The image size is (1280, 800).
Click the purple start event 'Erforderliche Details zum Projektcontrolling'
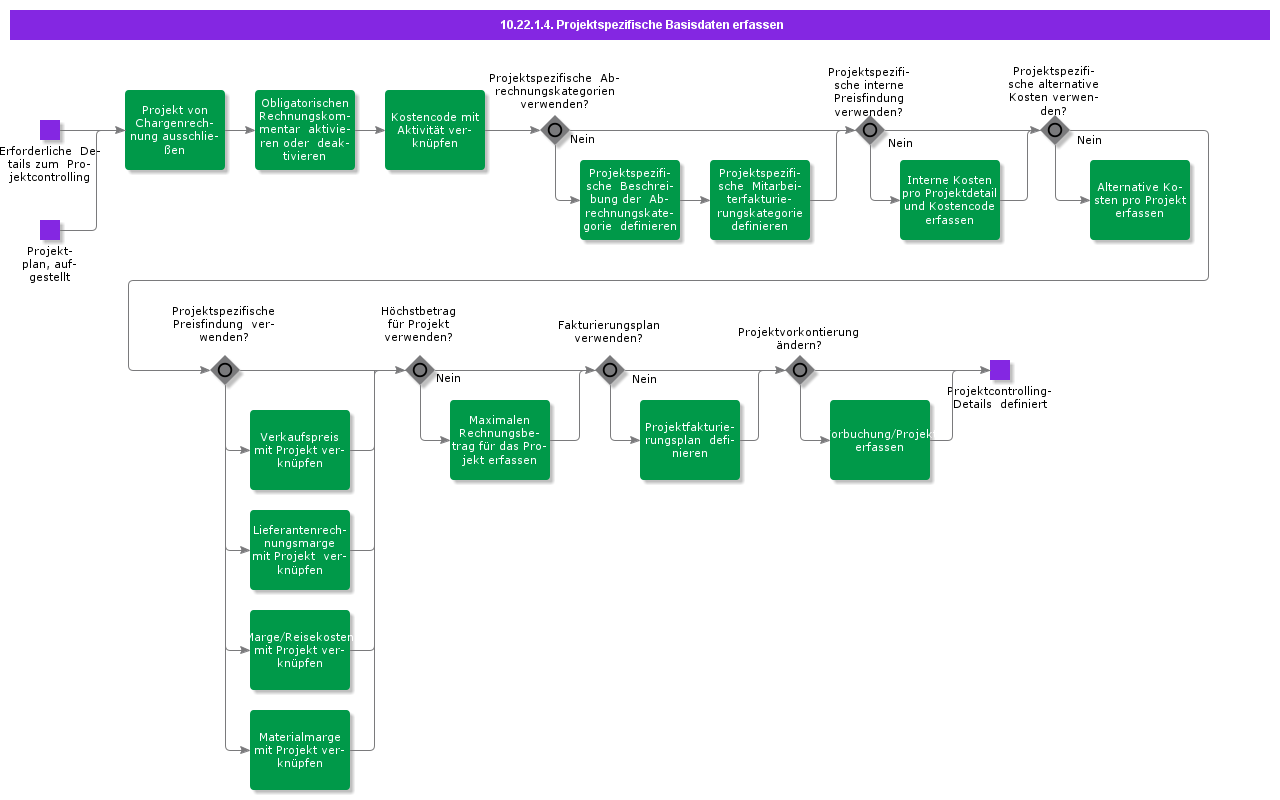(x=48, y=130)
